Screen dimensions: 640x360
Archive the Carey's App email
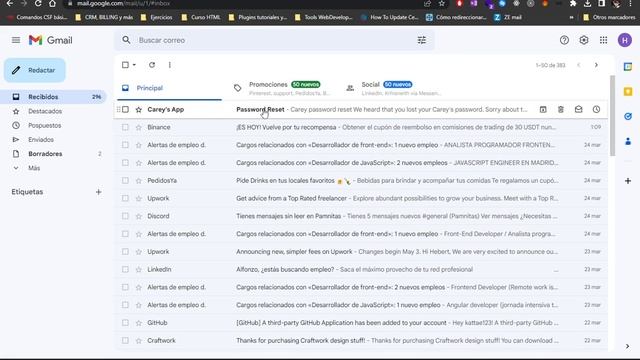point(543,109)
